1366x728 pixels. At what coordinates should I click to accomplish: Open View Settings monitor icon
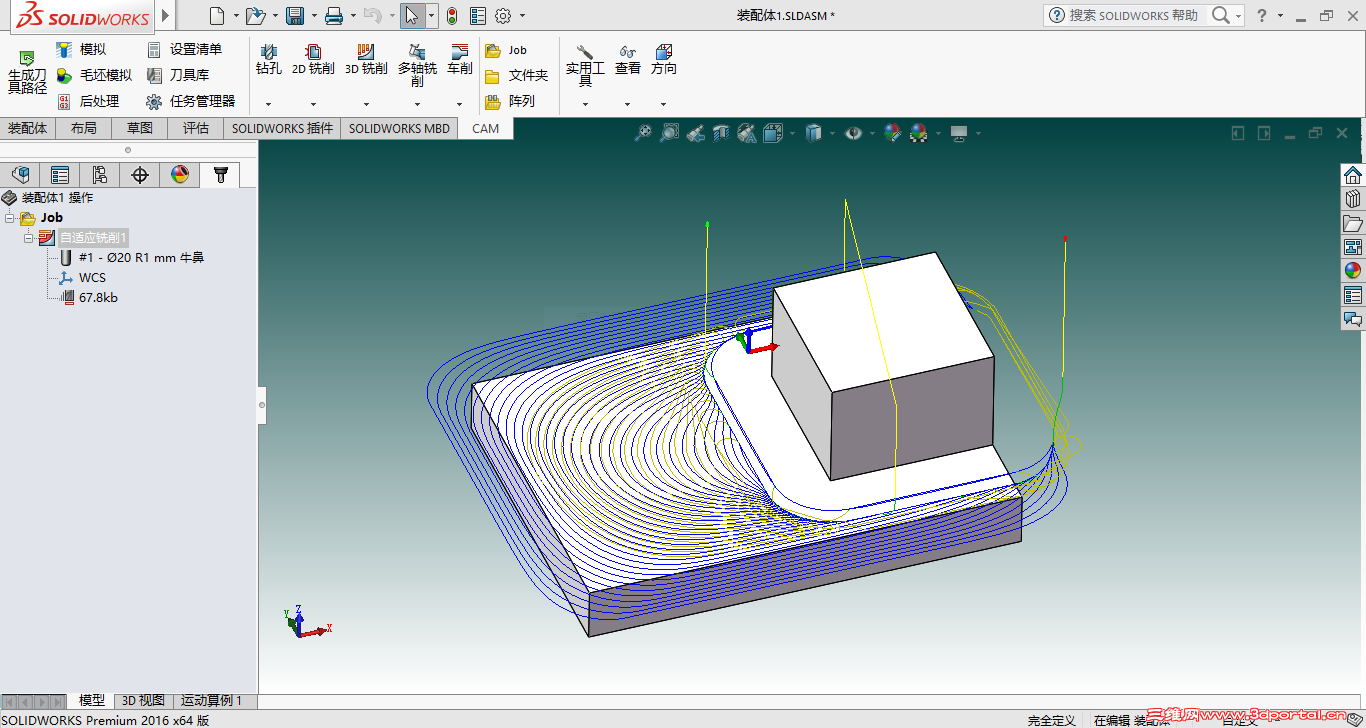(959, 133)
